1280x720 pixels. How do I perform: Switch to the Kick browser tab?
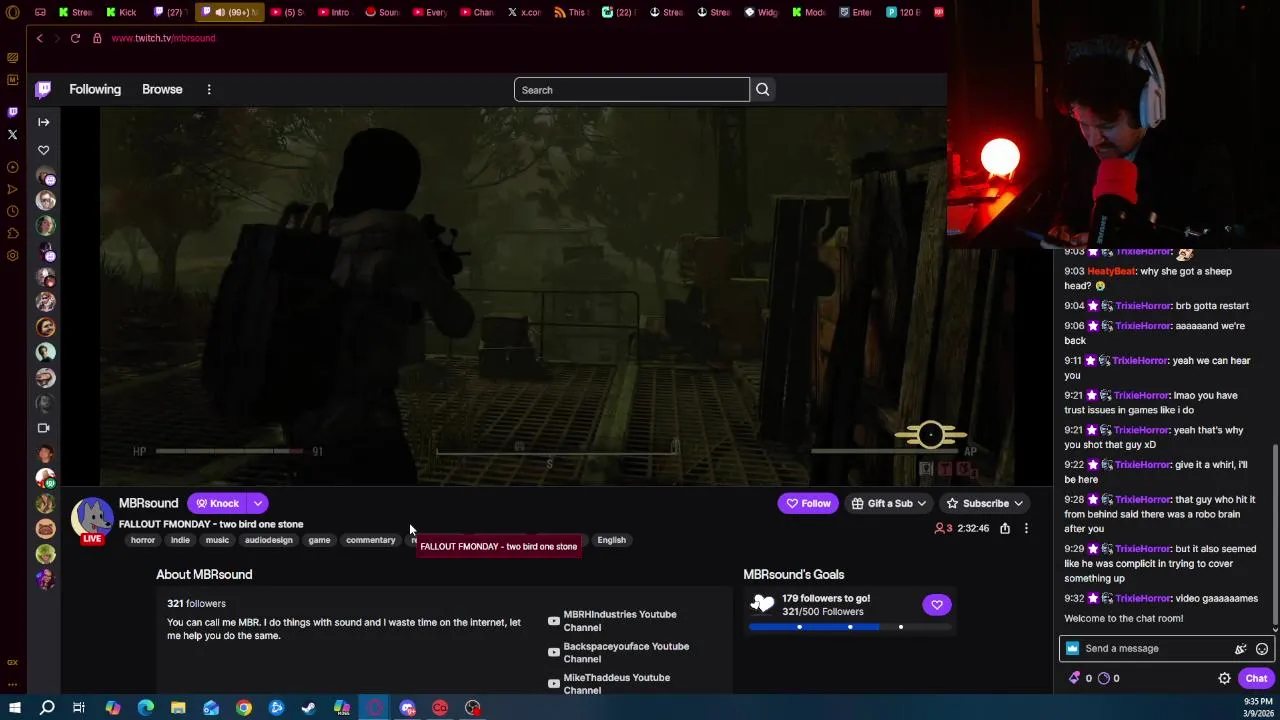[121, 12]
